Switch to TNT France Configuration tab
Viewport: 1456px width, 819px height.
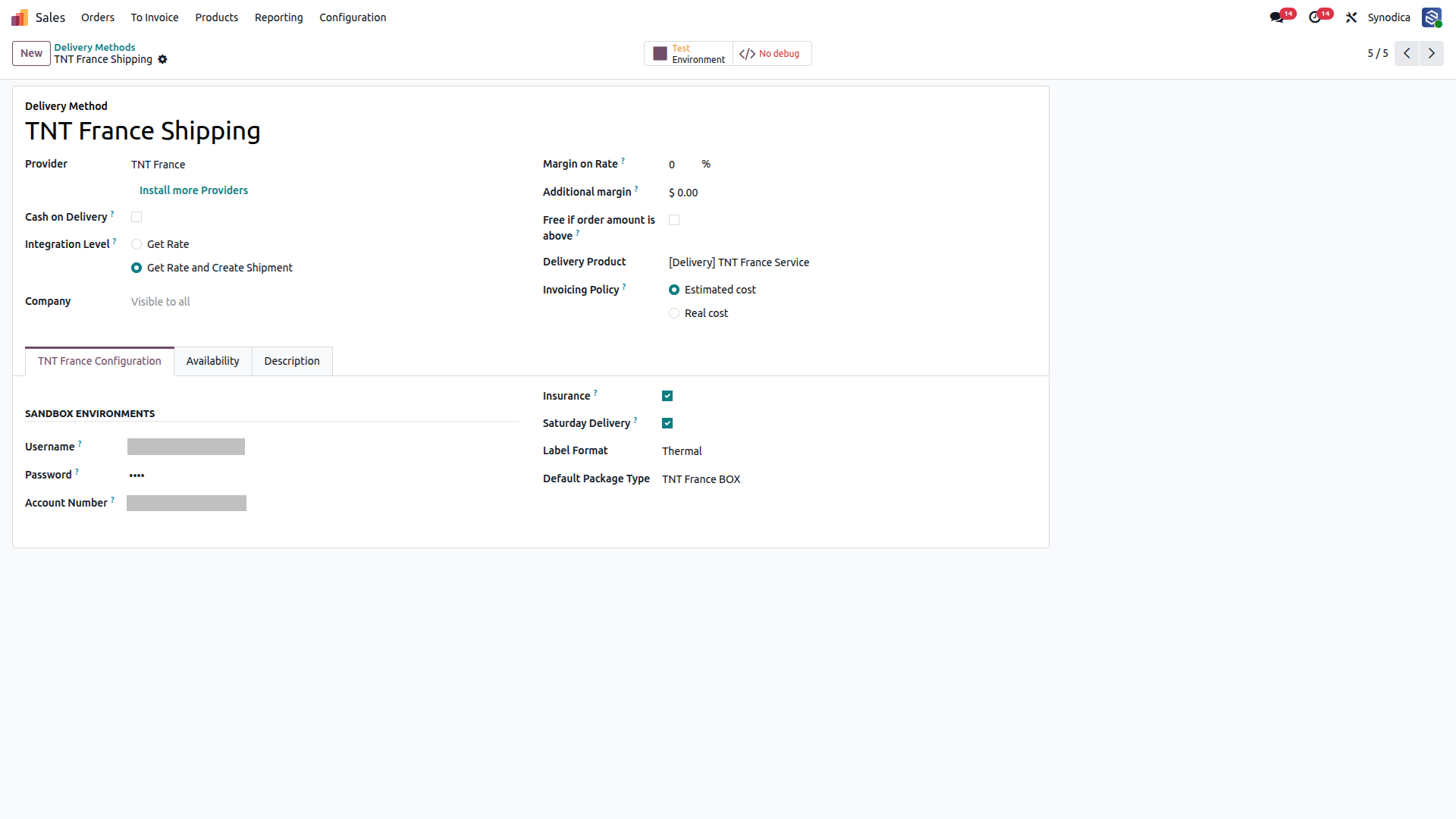[x=99, y=361]
